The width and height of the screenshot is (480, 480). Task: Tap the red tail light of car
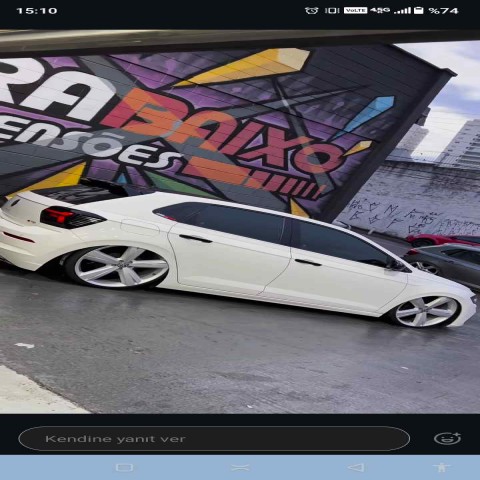[x=72, y=217]
